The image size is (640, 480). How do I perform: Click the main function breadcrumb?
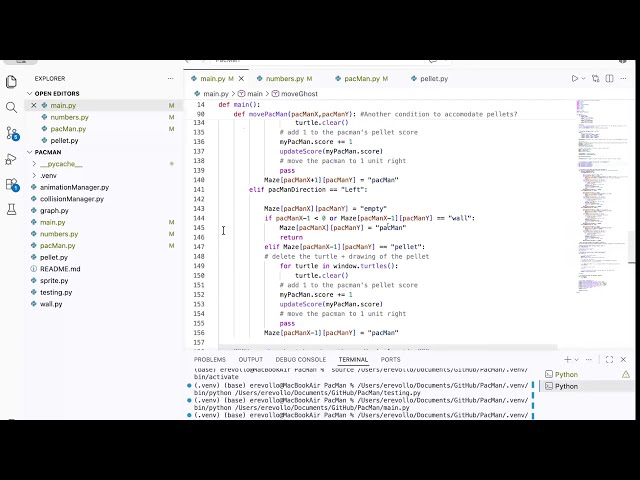coord(250,94)
